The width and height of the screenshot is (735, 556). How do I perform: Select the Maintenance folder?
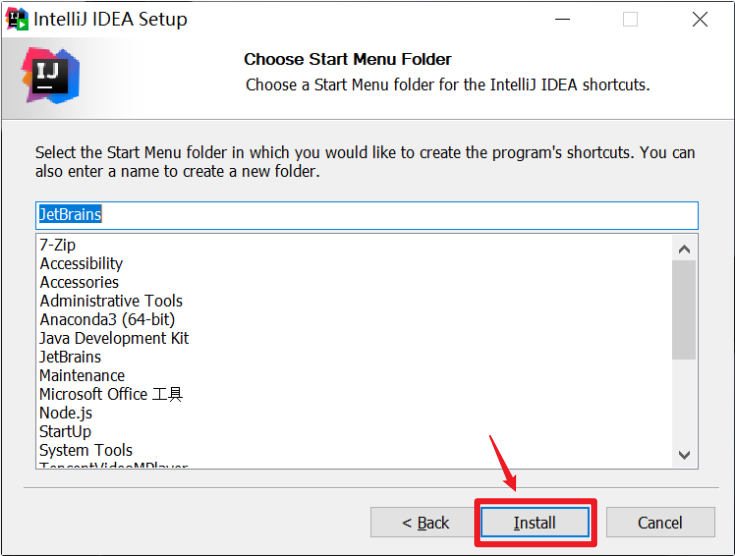point(82,376)
